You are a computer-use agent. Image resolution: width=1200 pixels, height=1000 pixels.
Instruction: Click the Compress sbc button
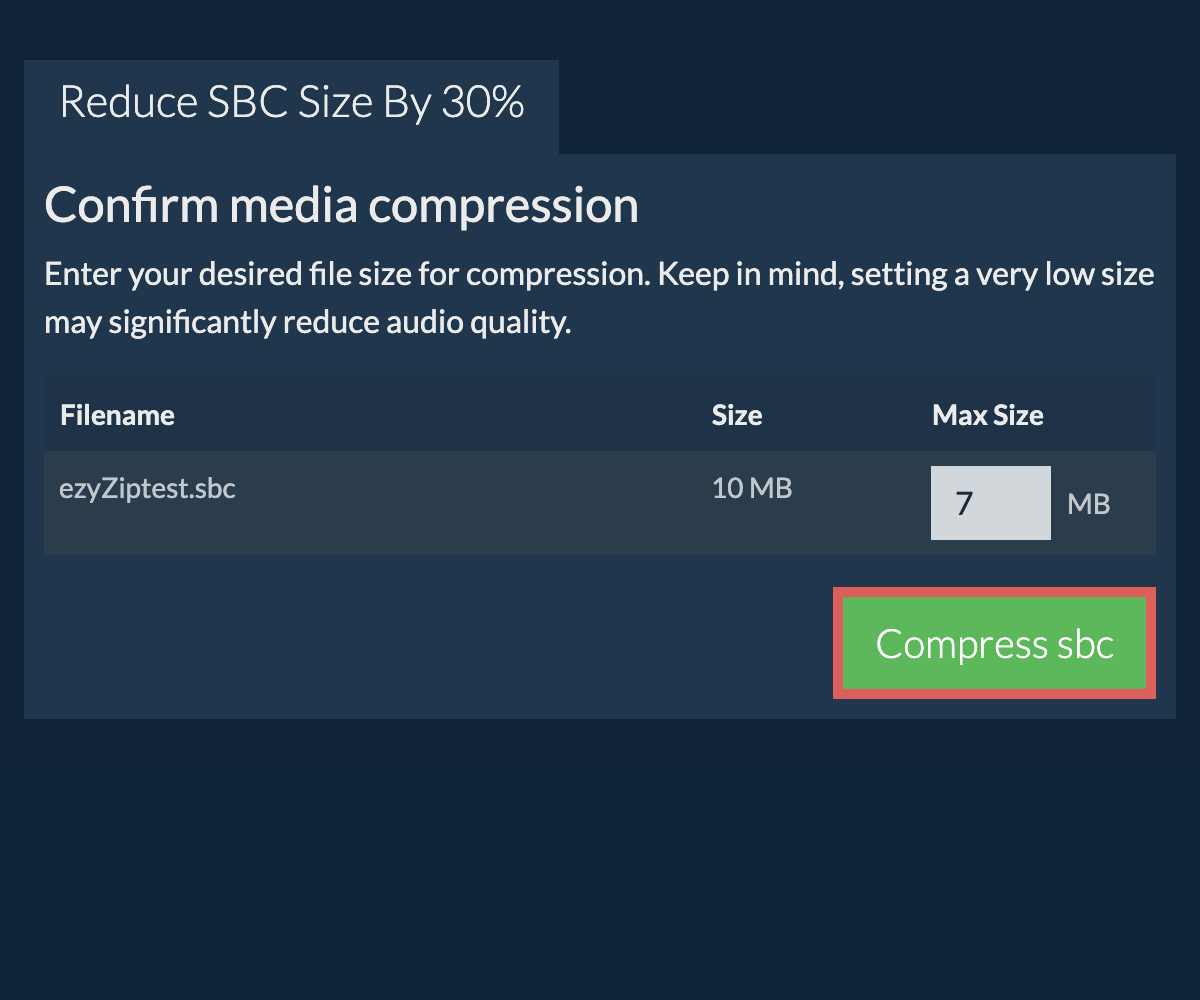click(x=994, y=644)
